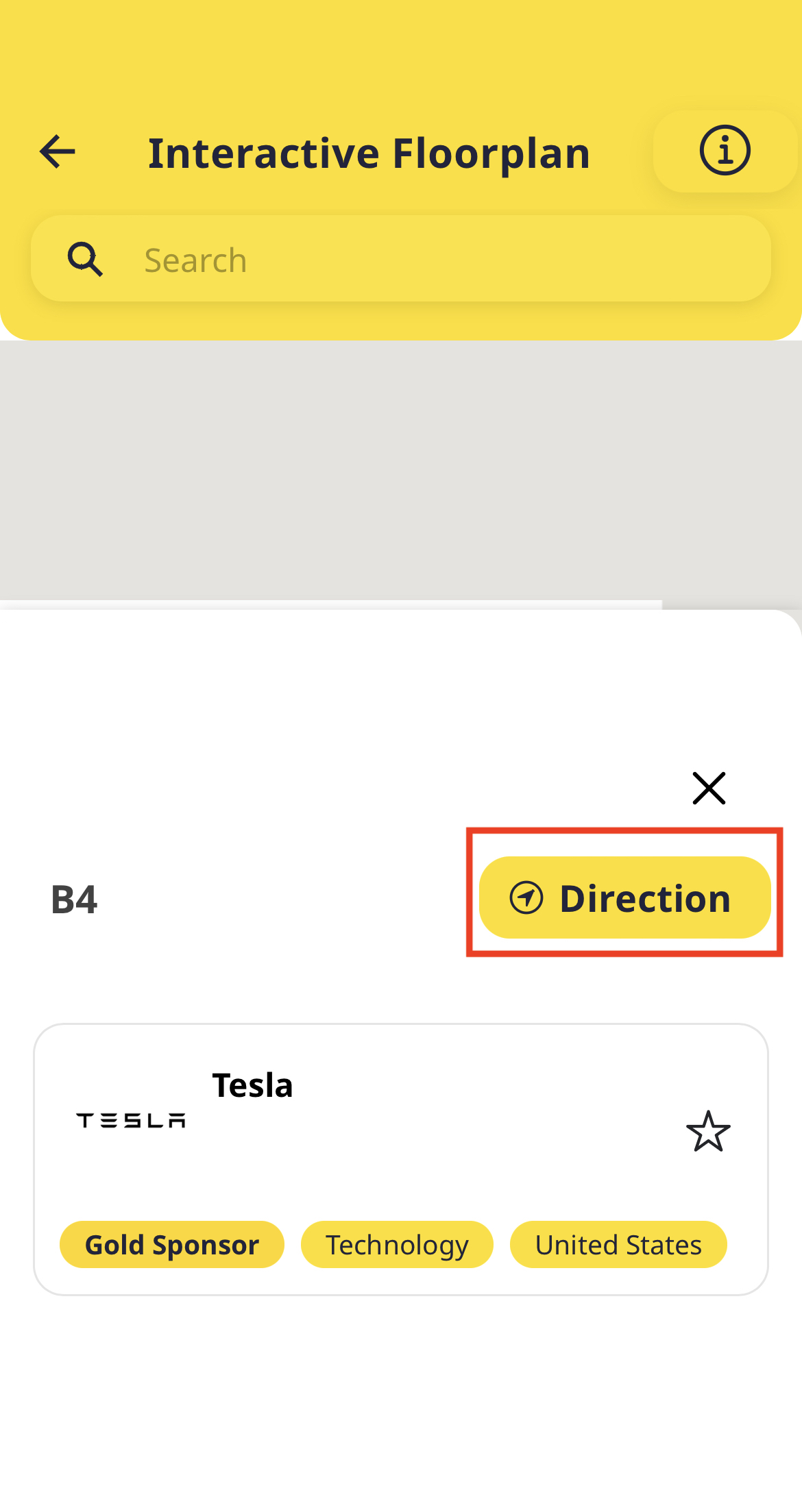Tap the Interactive Floorplan title
The height and width of the screenshot is (1512, 802).
369,153
